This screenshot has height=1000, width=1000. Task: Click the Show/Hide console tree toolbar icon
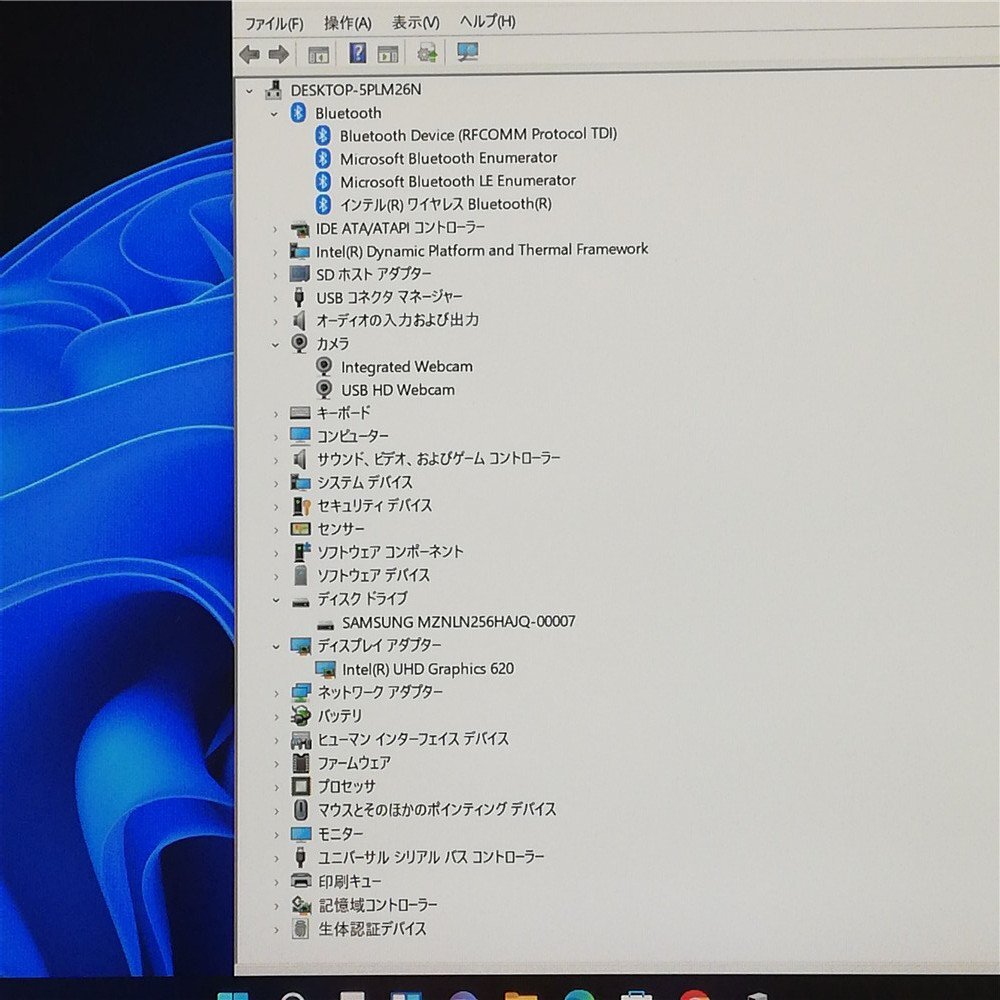click(317, 53)
